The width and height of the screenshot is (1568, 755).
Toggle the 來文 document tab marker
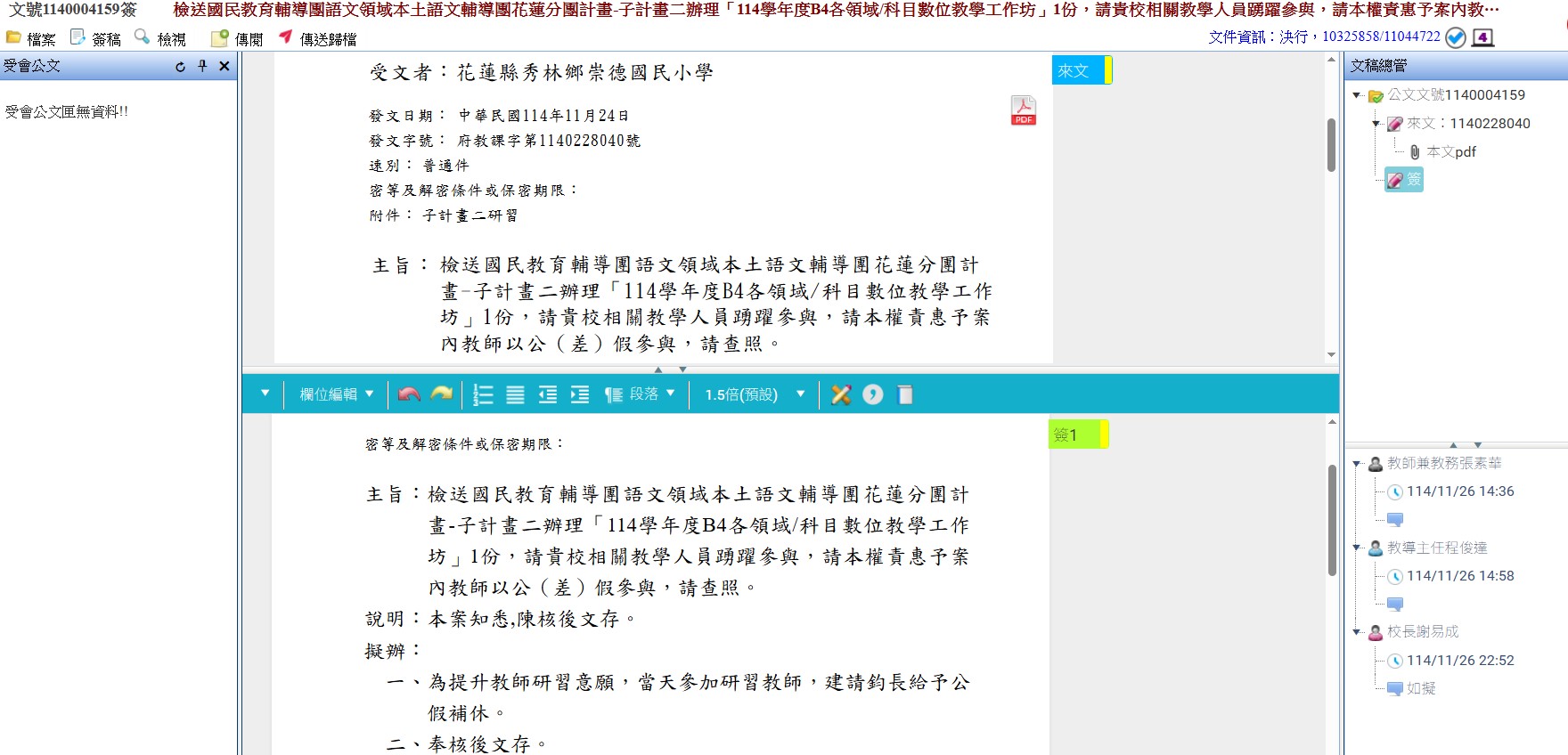click(x=1081, y=70)
